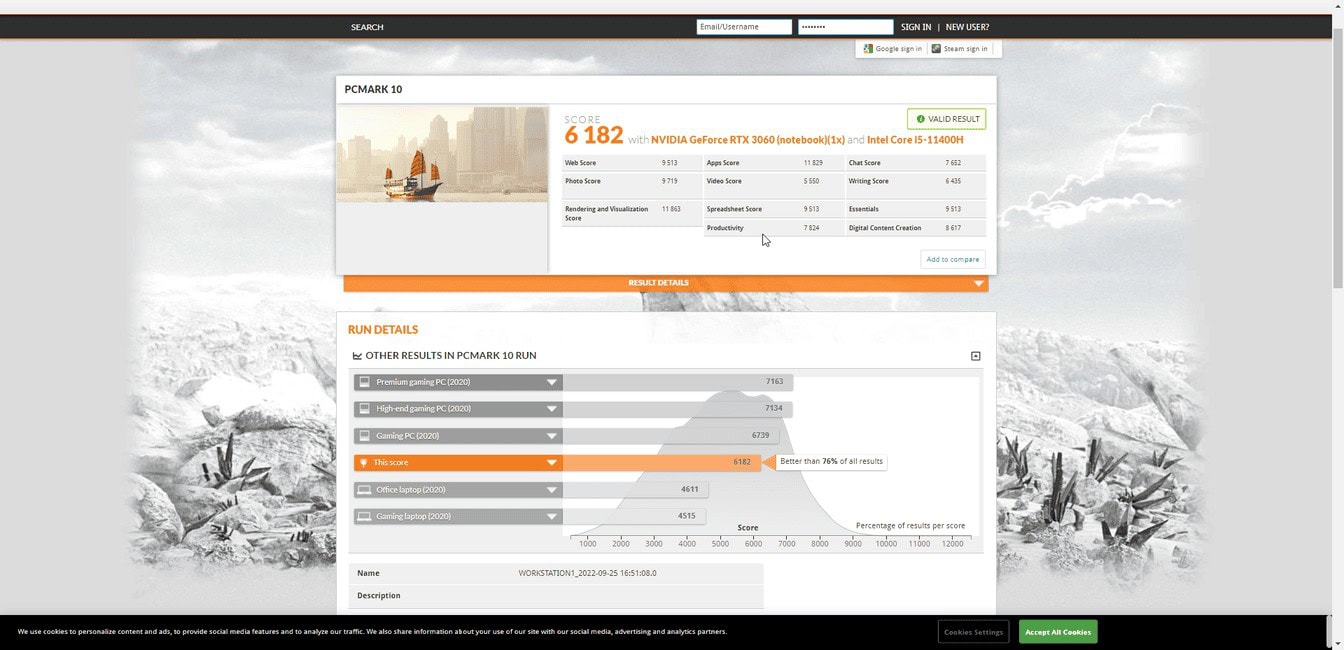Expand the chart with the plus box icon
The height and width of the screenshot is (650, 1344).
tap(976, 356)
